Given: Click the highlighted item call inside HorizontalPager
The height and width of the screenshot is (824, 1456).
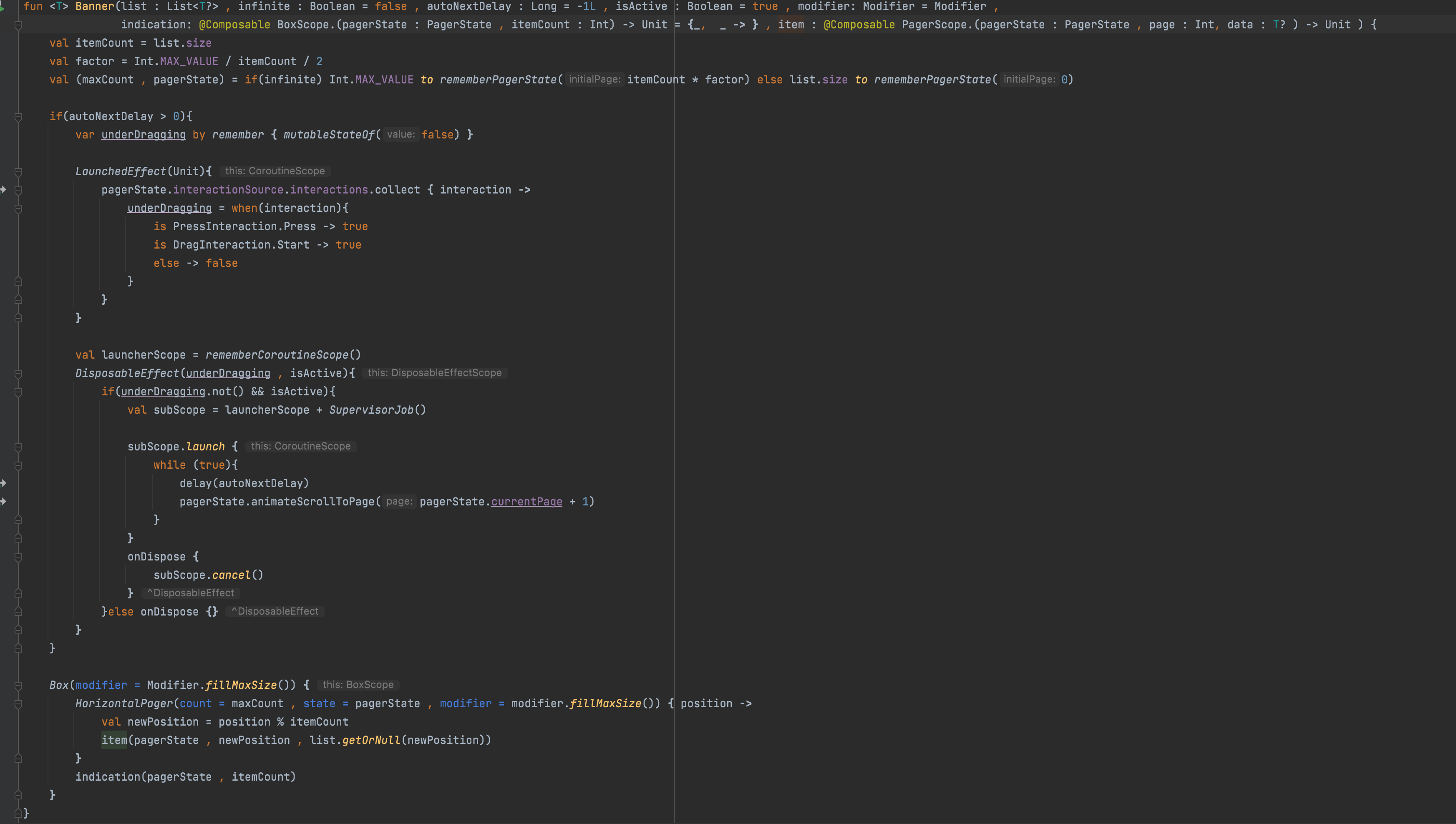Looking at the screenshot, I should pyautogui.click(x=114, y=740).
